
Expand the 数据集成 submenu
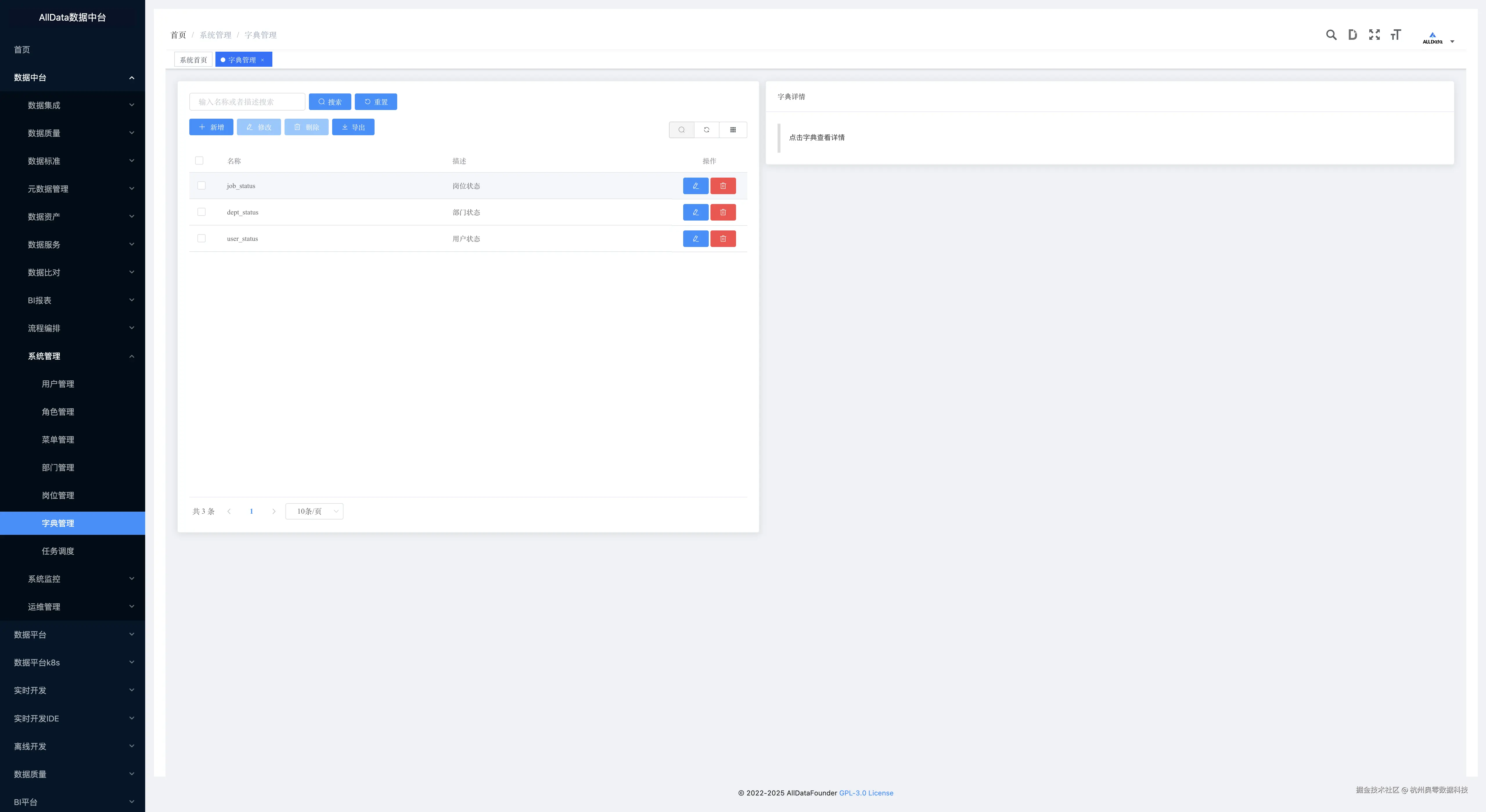[73, 105]
